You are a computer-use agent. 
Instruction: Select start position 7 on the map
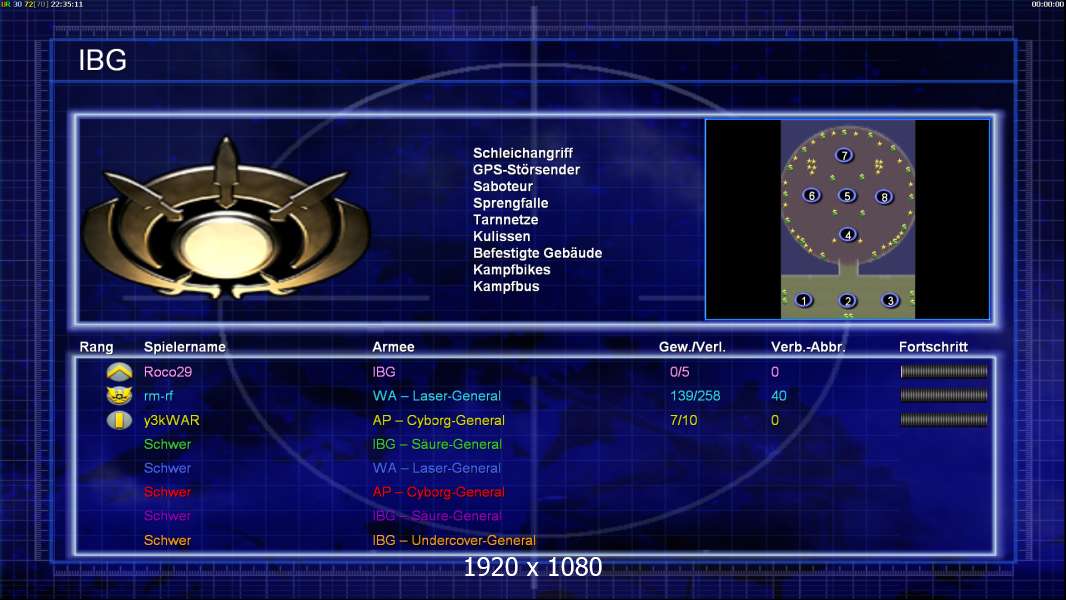[x=844, y=156]
